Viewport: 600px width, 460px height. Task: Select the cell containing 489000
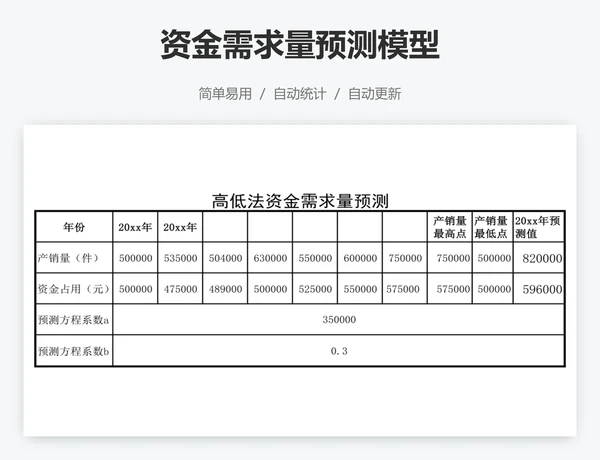225,289
